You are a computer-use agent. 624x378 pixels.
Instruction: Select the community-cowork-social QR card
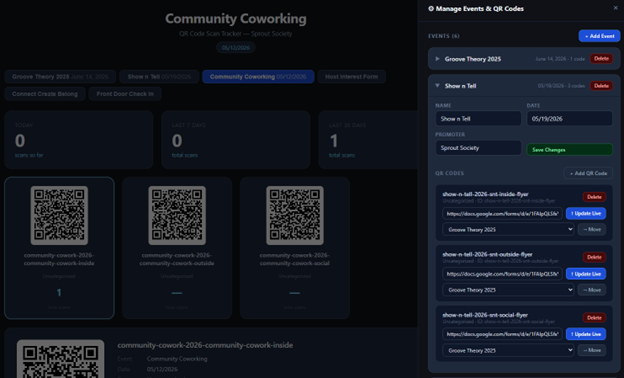[295, 248]
